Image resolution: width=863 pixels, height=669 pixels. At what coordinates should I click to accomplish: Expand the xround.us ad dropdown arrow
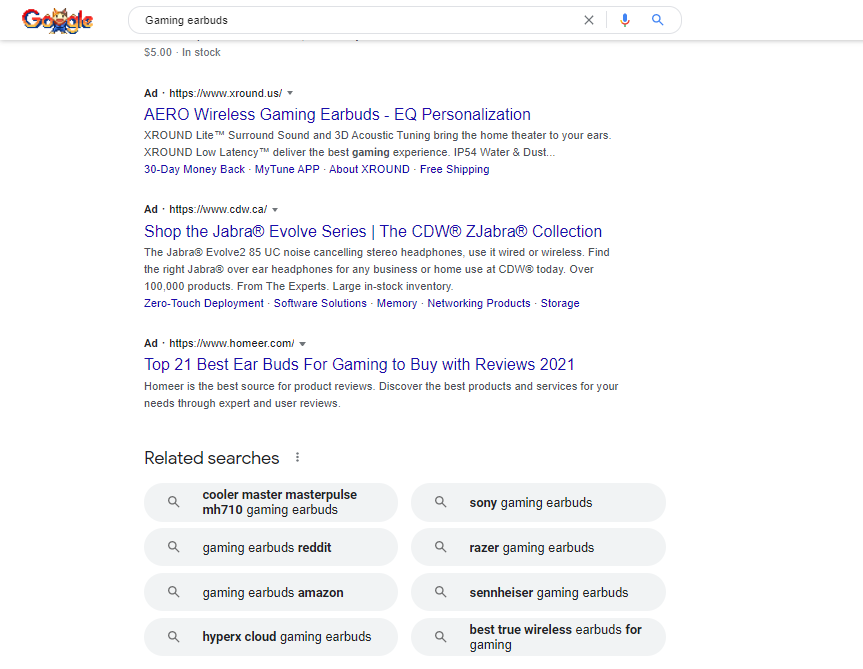290,93
